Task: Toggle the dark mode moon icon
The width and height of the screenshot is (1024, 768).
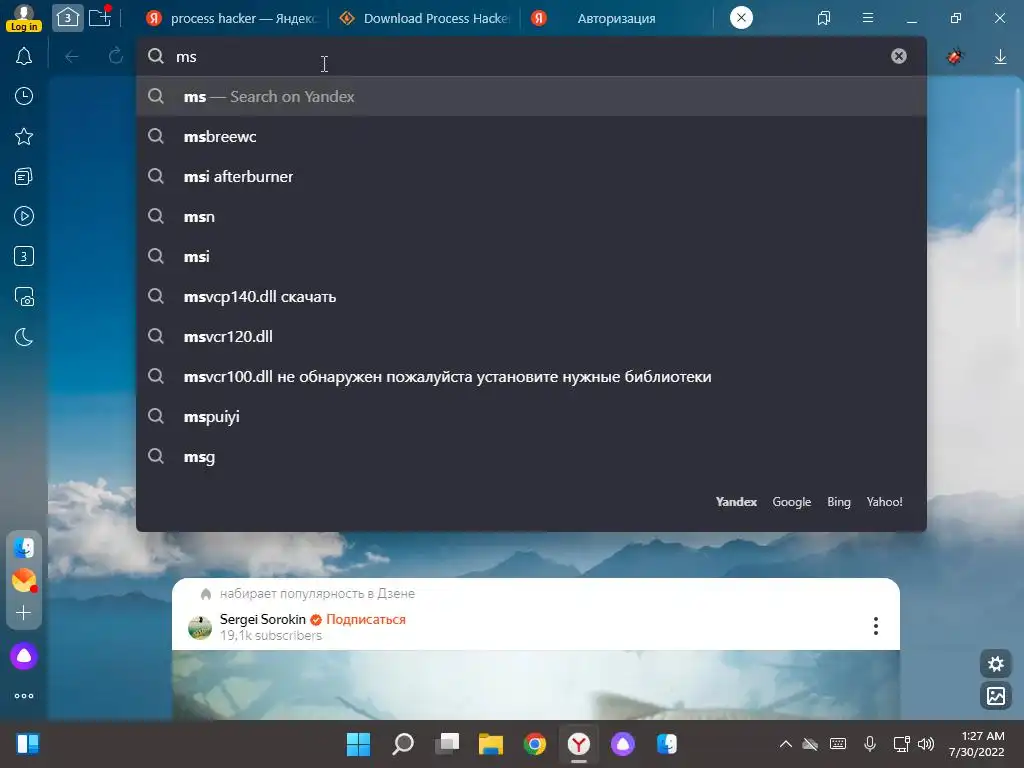Action: 24,337
